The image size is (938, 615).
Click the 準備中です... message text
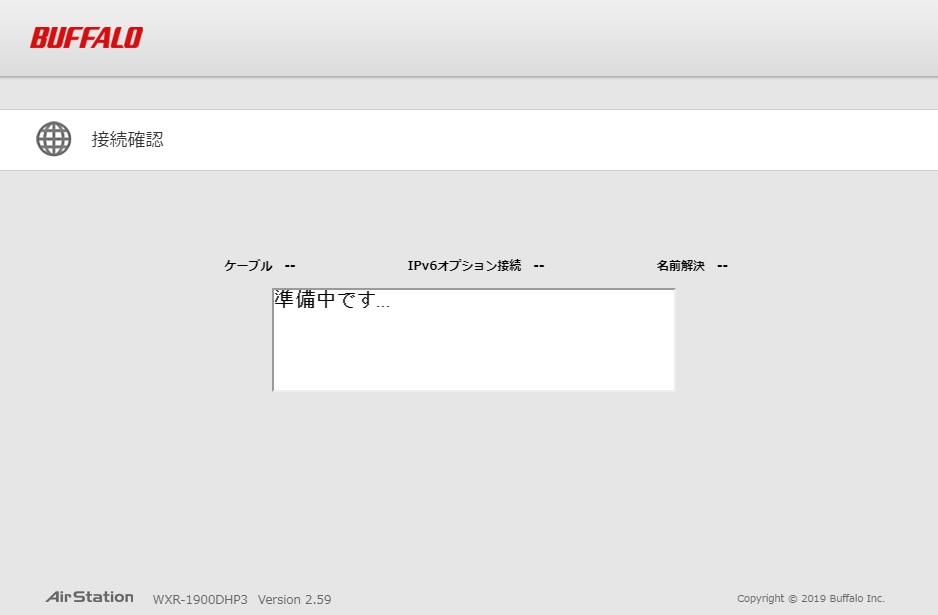click(x=331, y=300)
